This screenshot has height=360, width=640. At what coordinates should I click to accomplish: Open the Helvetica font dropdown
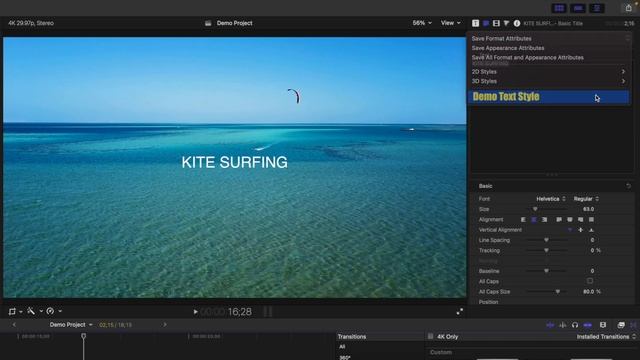pos(551,199)
